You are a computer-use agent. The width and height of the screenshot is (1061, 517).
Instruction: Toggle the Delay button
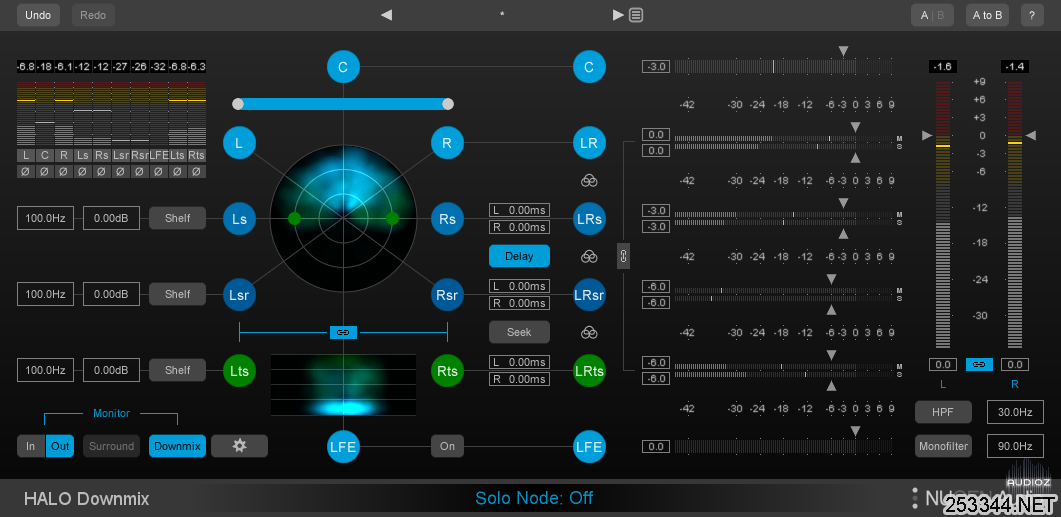tap(520, 256)
